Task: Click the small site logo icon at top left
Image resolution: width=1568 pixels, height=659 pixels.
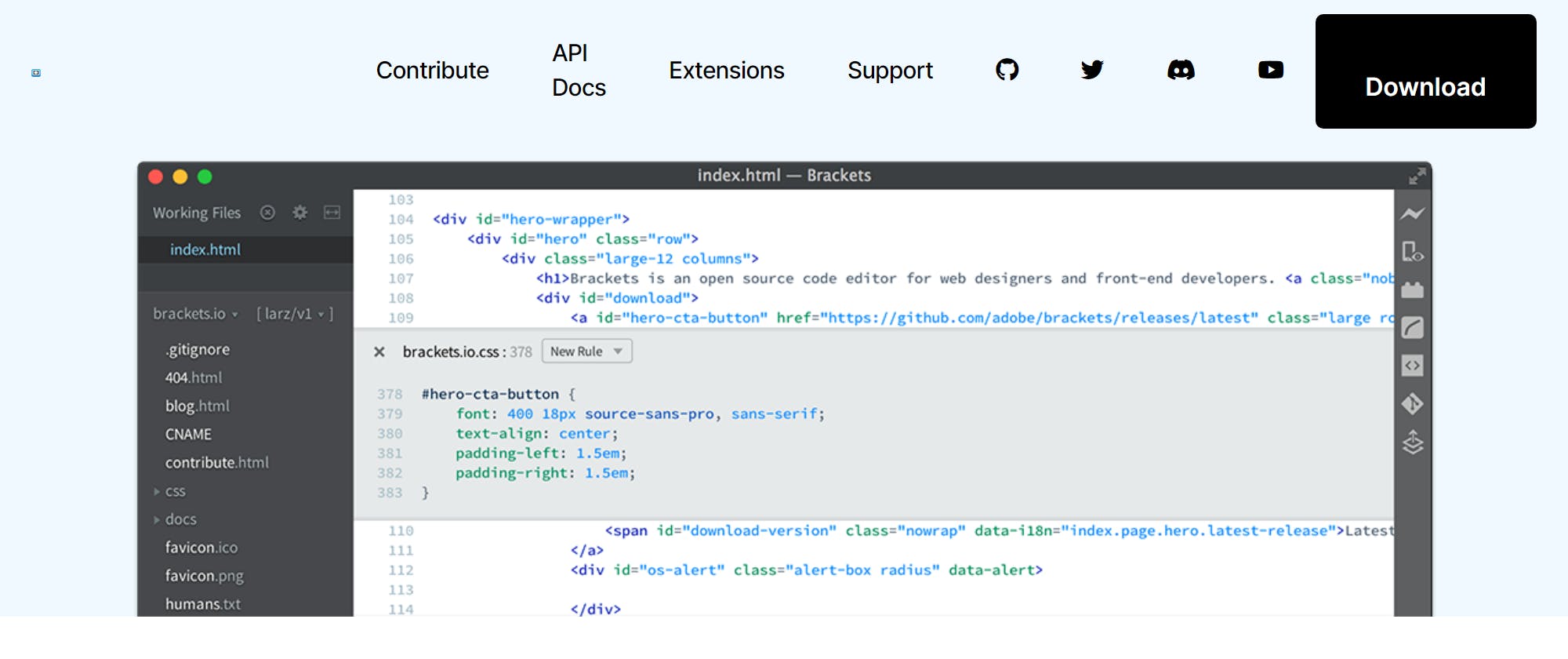Action: click(36, 73)
